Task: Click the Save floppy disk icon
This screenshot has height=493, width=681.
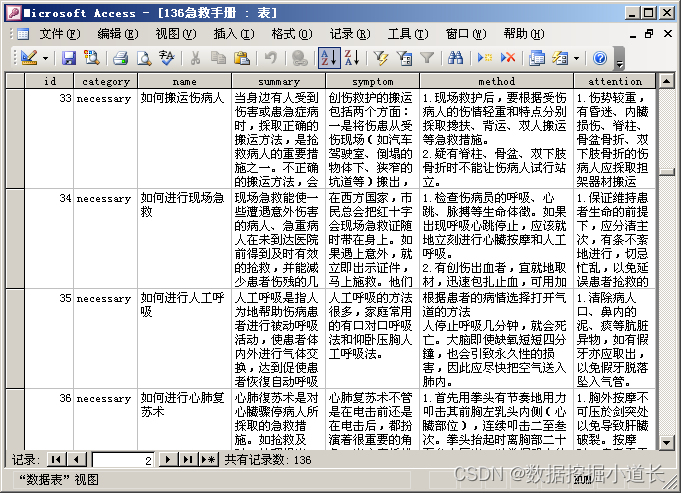Action: coord(69,58)
